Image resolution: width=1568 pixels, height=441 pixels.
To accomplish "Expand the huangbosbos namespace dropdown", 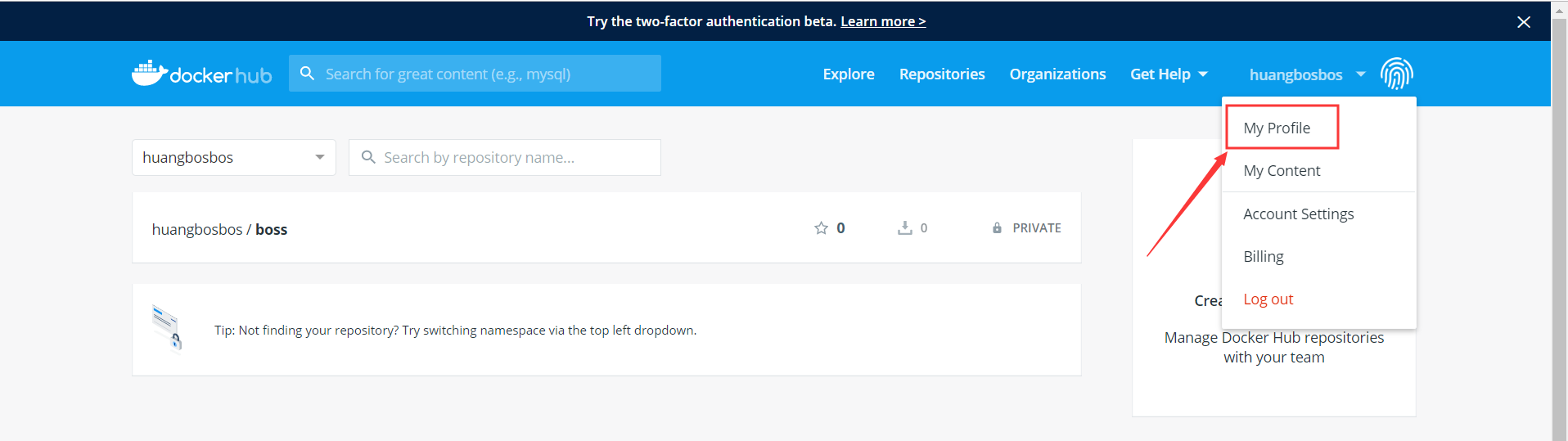I will (x=234, y=157).
